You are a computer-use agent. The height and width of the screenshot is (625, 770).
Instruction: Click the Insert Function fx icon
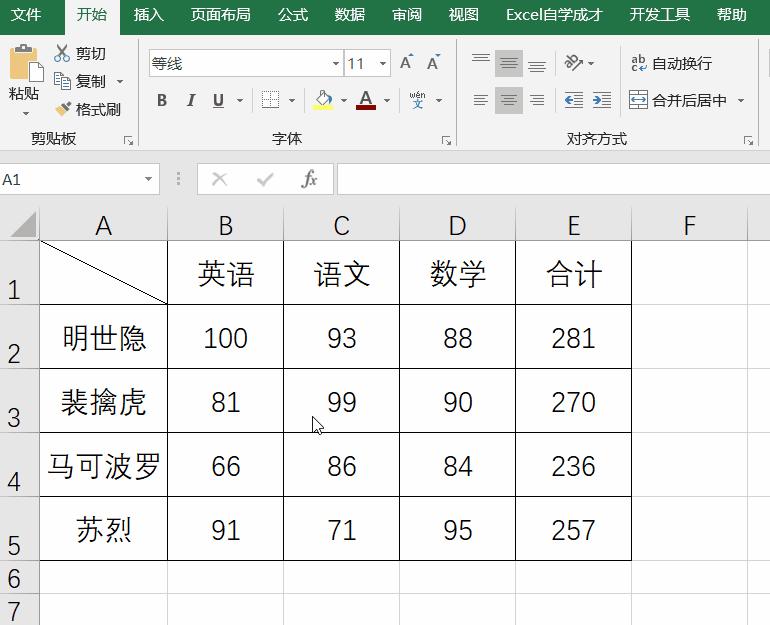309,179
